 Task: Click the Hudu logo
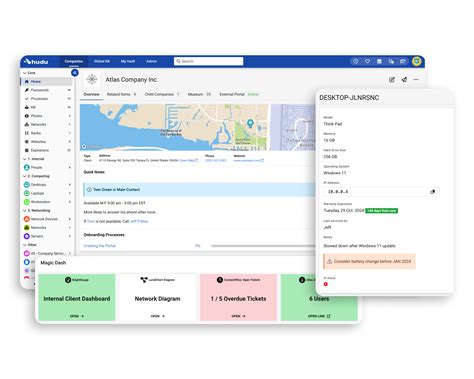(36, 62)
